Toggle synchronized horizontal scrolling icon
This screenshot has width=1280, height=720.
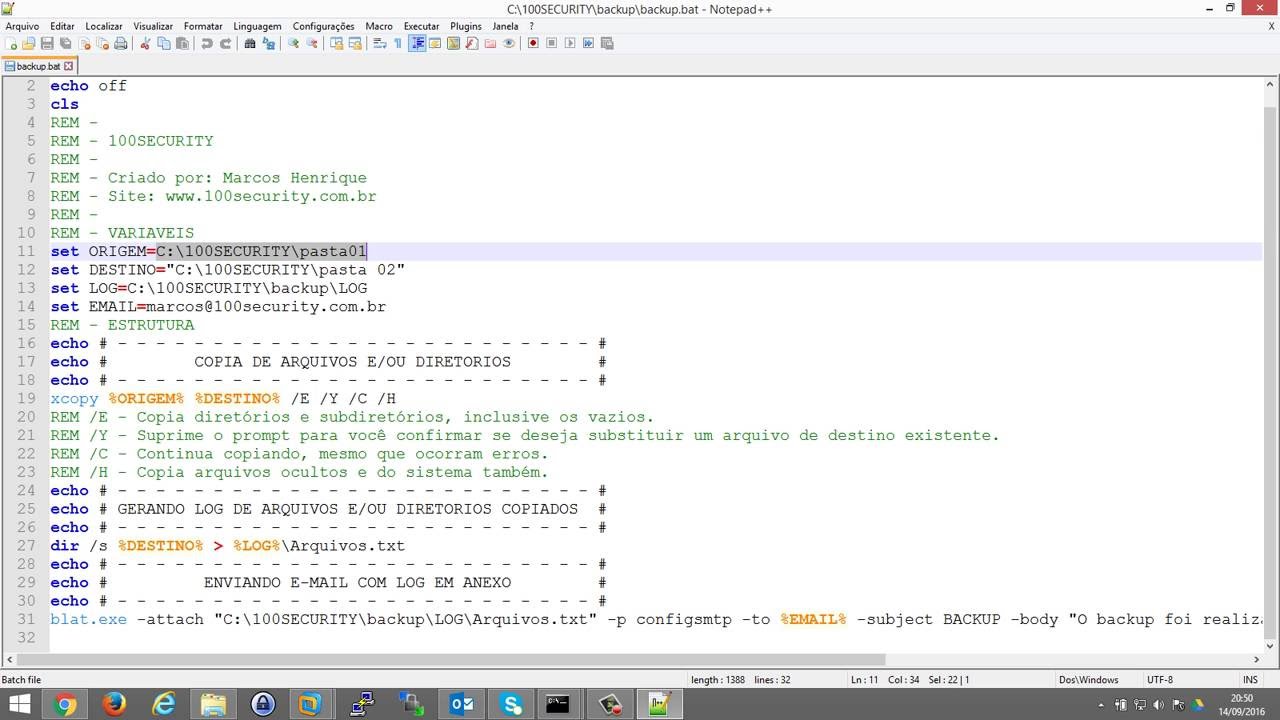[355, 44]
